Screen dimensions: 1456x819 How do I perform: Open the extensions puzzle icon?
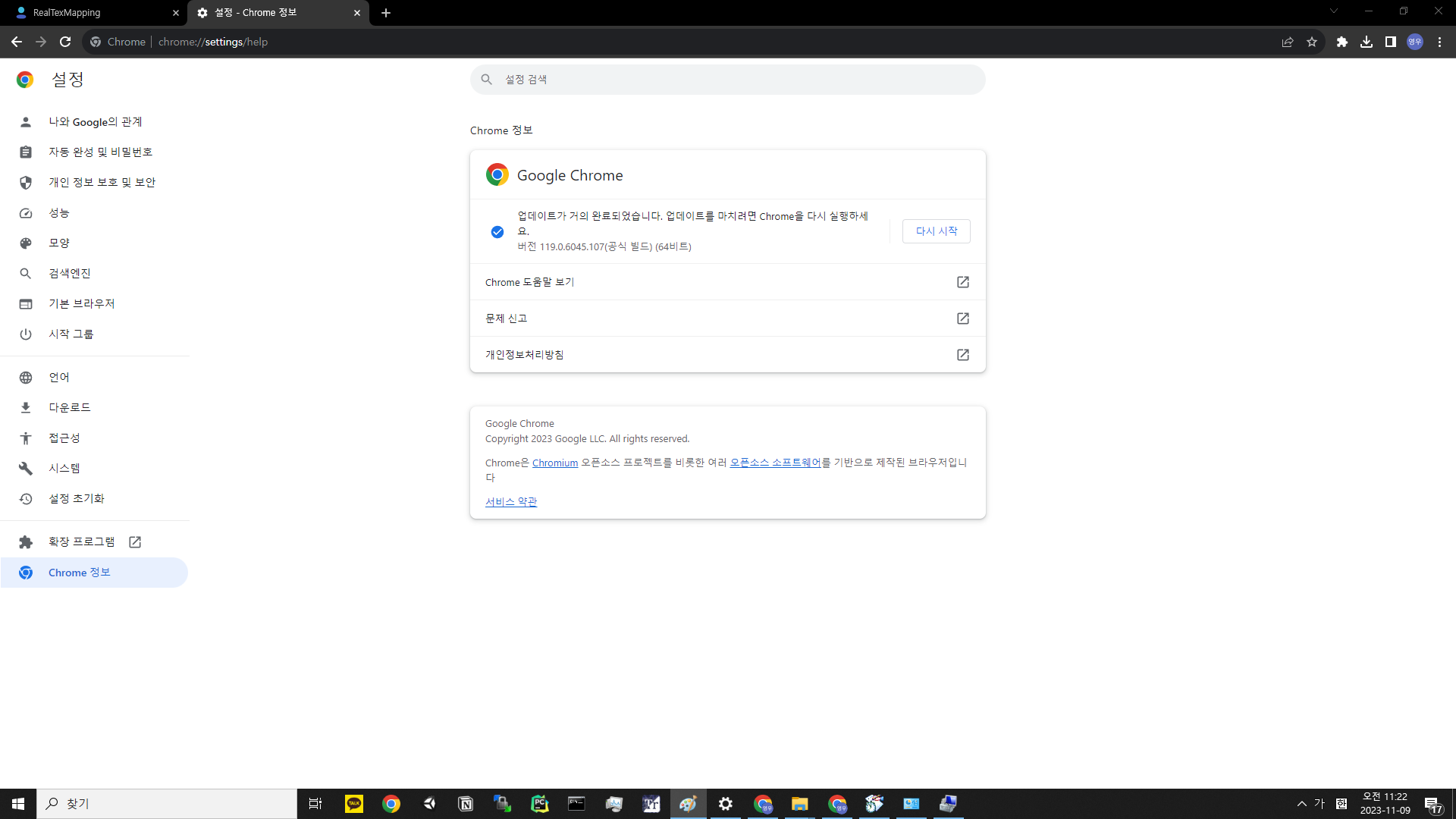coord(1342,42)
